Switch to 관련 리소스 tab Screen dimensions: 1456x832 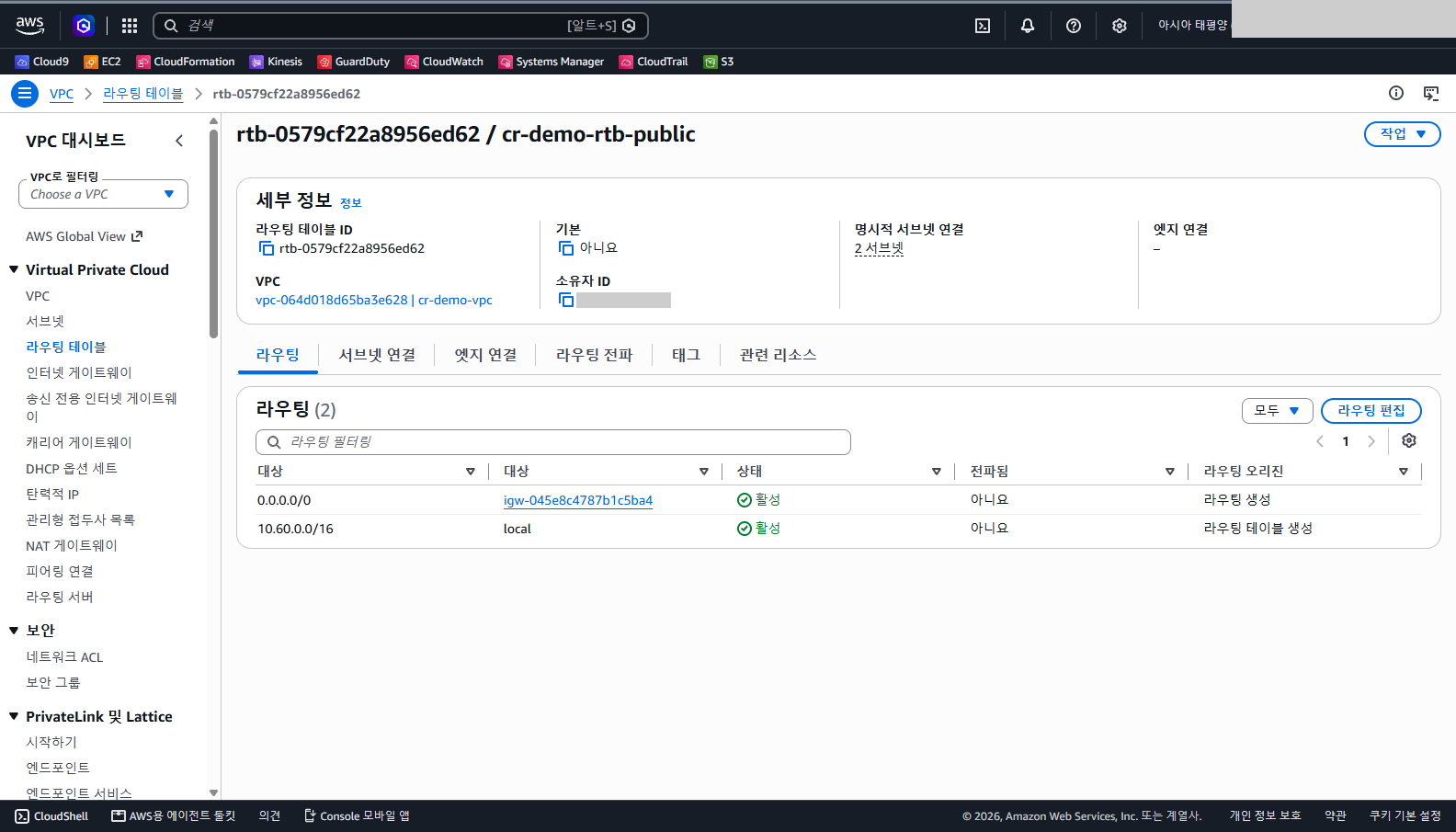coord(778,355)
